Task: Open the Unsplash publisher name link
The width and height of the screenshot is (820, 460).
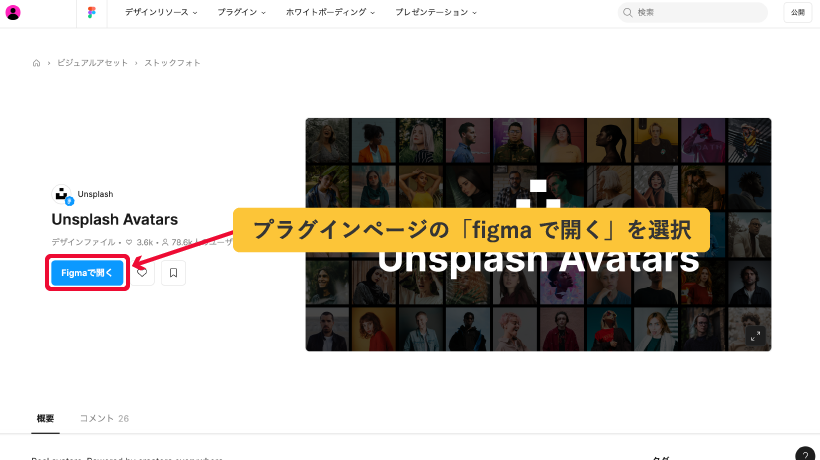Action: click(95, 194)
